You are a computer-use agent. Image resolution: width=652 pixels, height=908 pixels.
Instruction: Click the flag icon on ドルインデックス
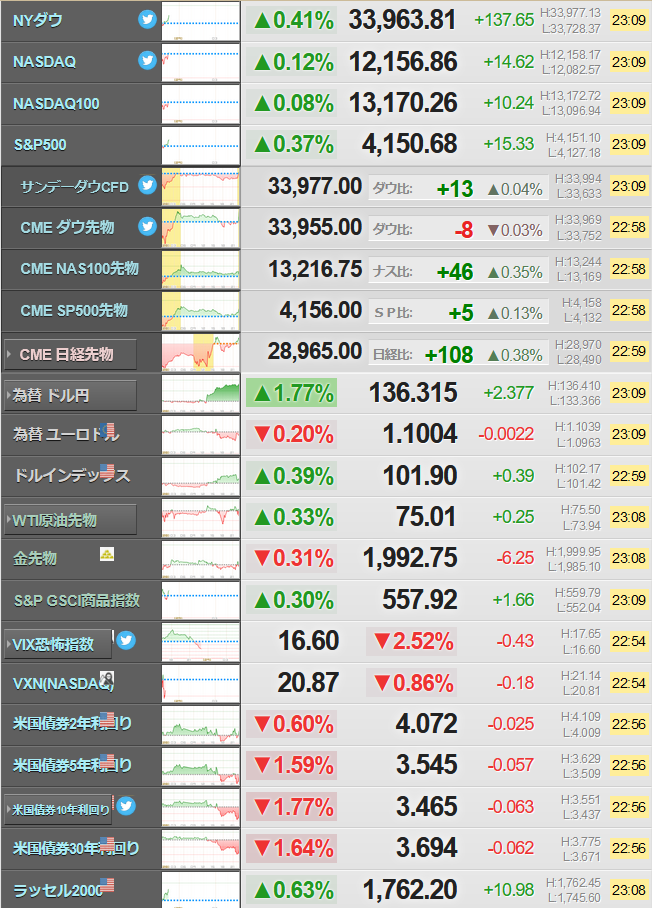(x=107, y=471)
